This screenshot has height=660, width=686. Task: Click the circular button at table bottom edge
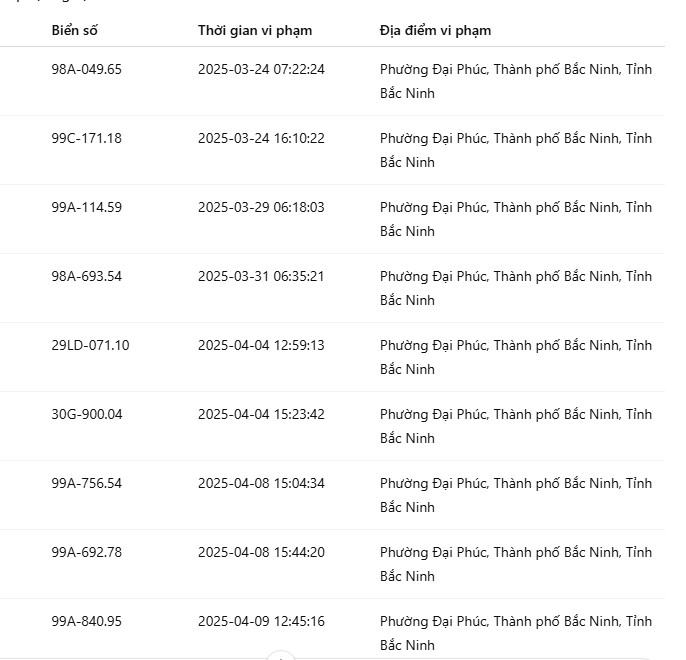click(x=281, y=656)
